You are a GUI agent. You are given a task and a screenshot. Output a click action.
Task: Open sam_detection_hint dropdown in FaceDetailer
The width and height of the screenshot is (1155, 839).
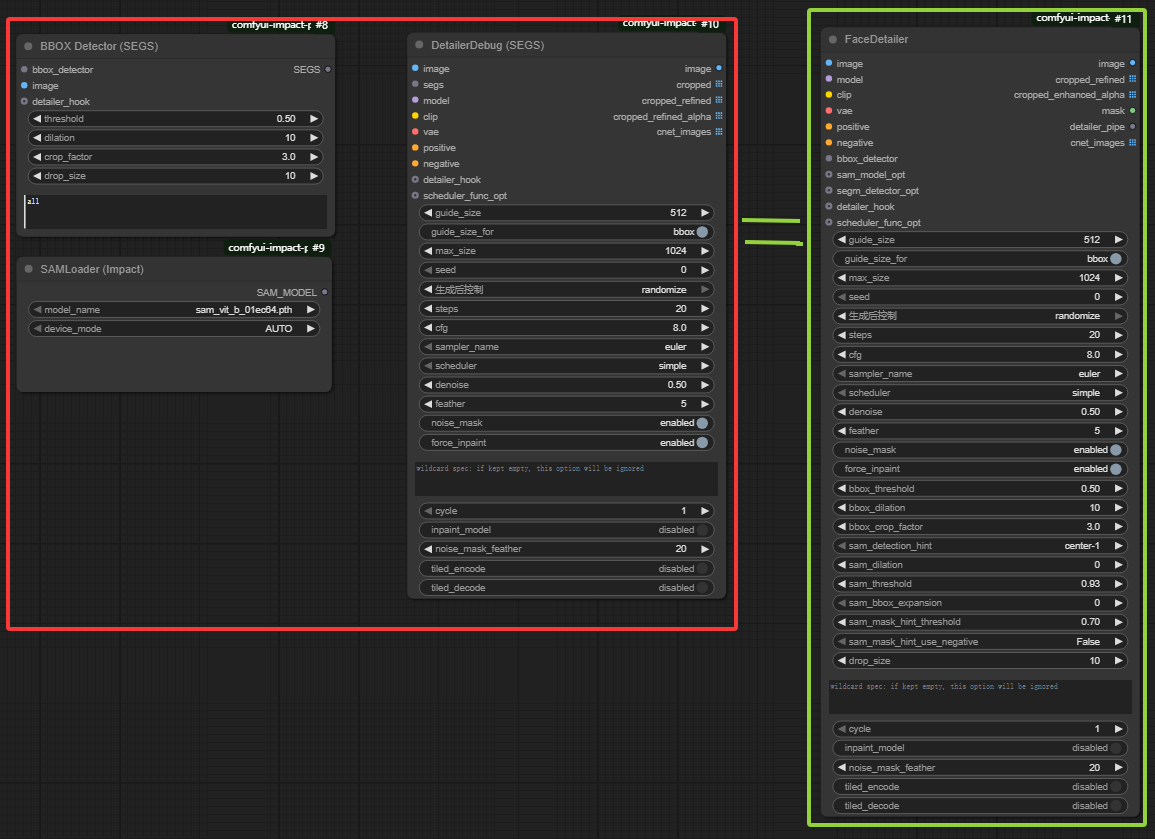(980, 546)
